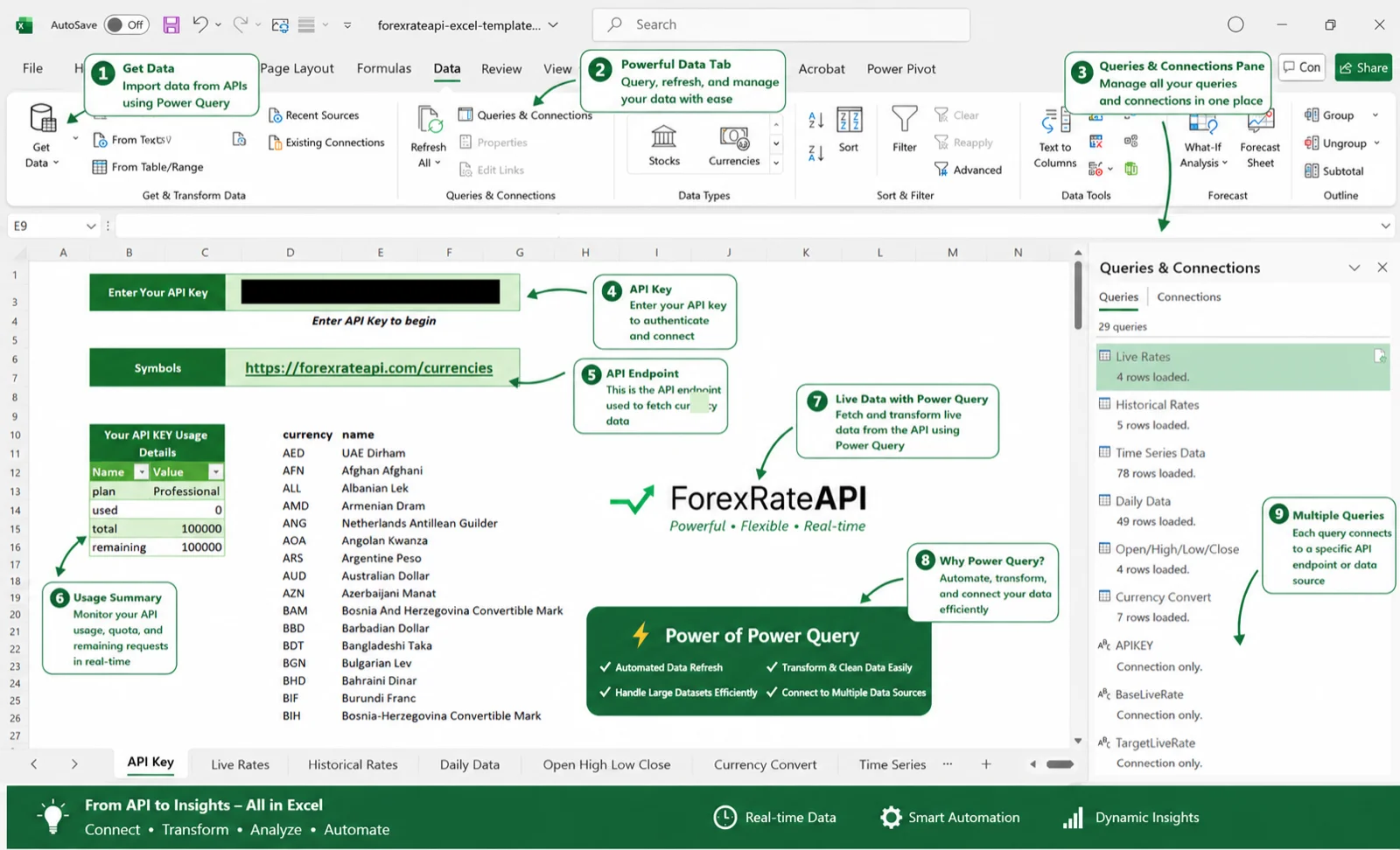Image resolution: width=1400 pixels, height=850 pixels.
Task: Click the Filter funnel button
Action: tap(905, 129)
